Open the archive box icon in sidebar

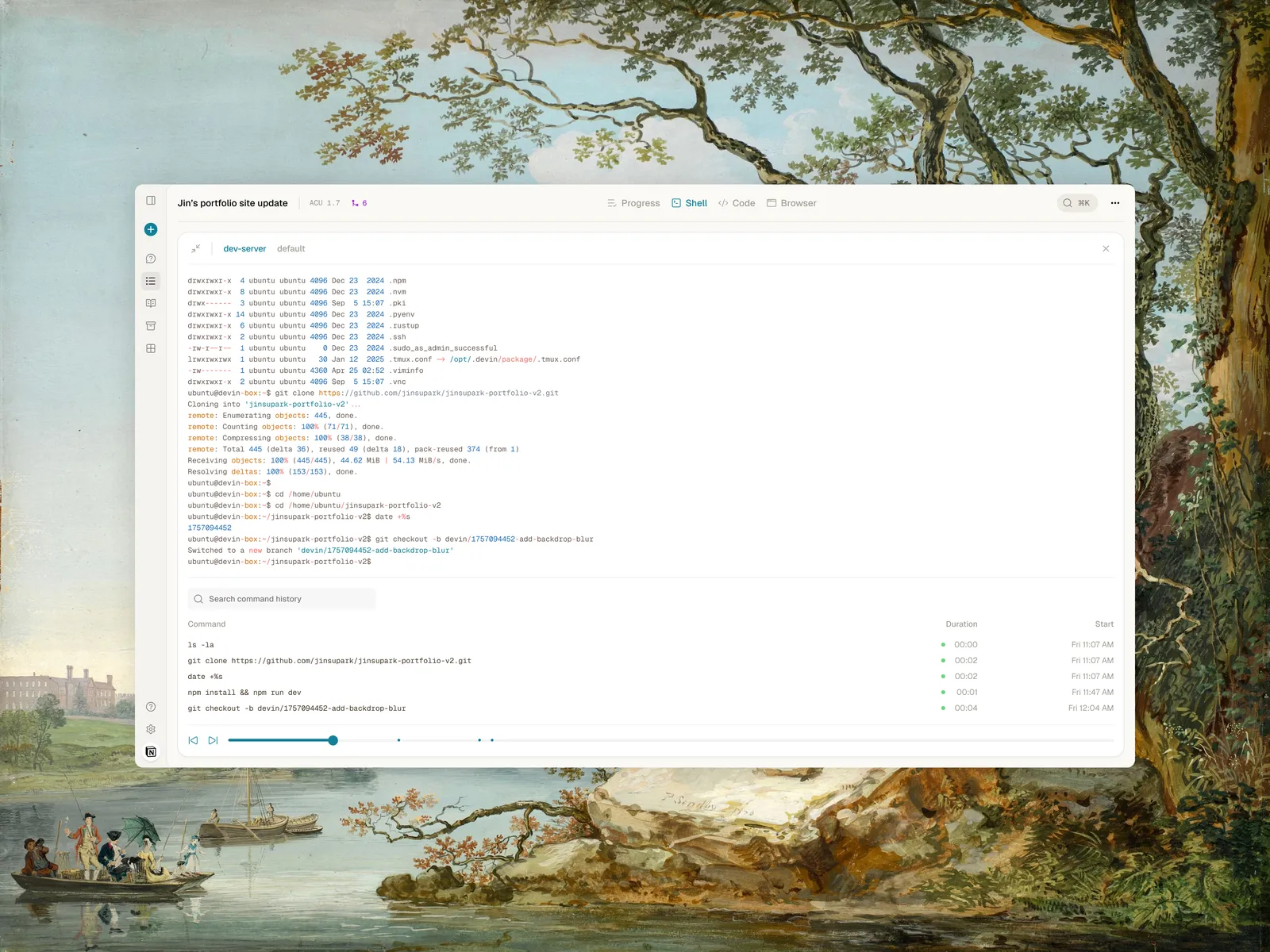click(151, 326)
